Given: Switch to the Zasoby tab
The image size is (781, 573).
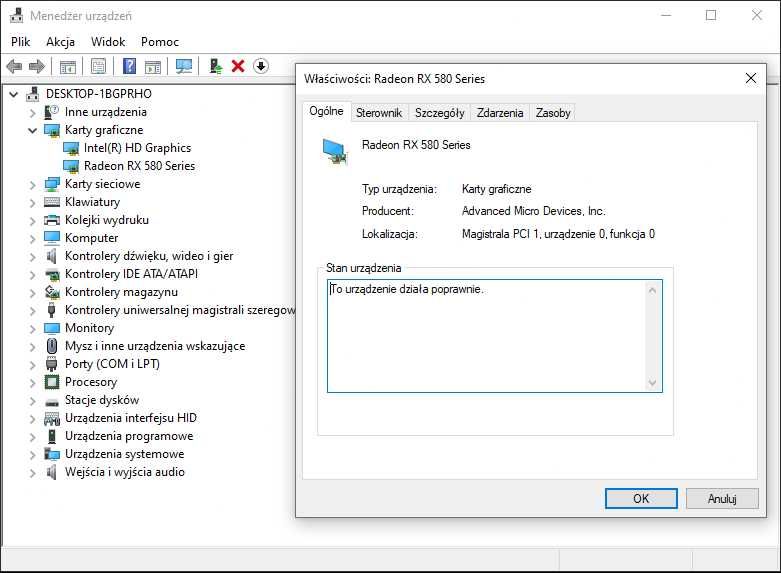Looking at the screenshot, I should 553,113.
